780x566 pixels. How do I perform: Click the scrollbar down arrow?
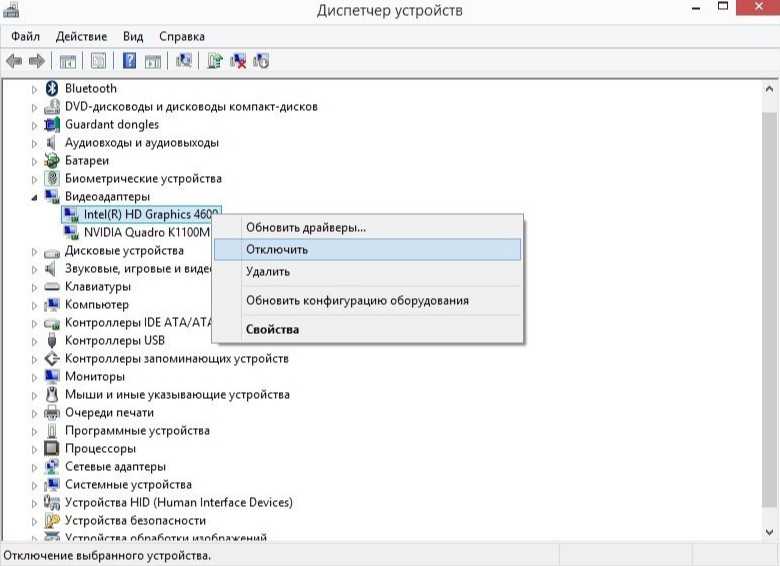[x=769, y=532]
